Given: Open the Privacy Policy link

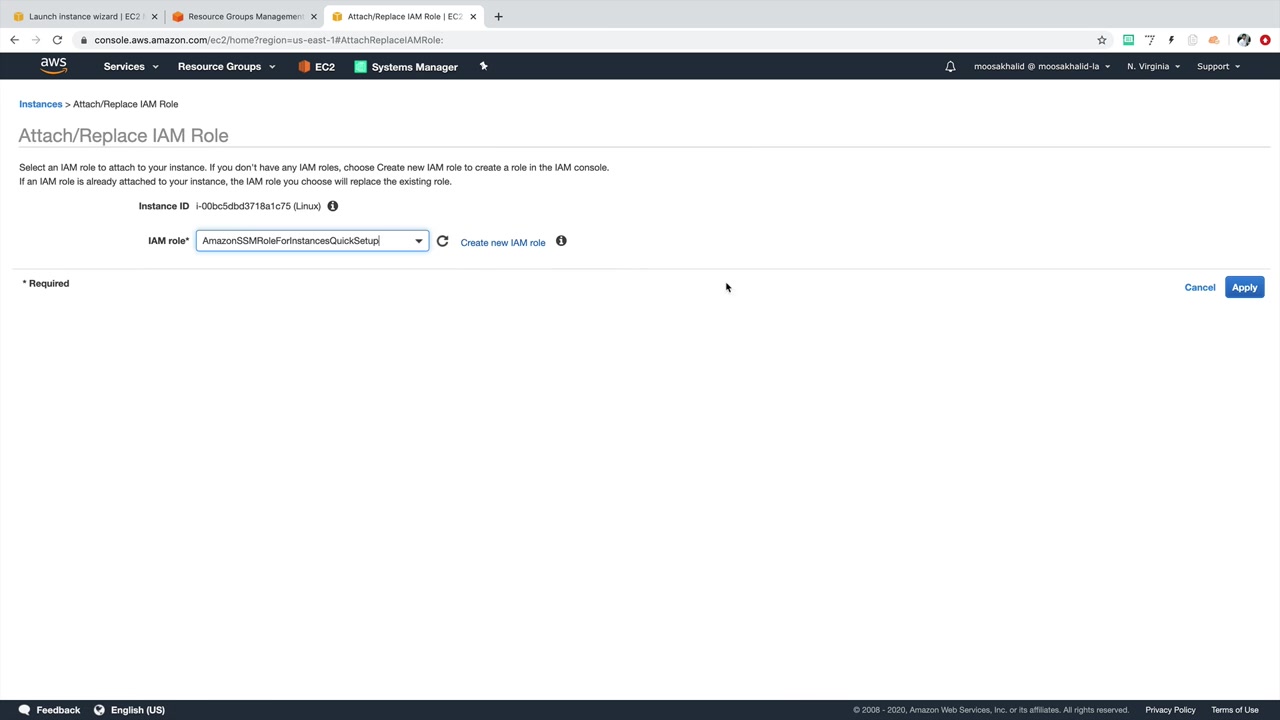Looking at the screenshot, I should 1170,710.
